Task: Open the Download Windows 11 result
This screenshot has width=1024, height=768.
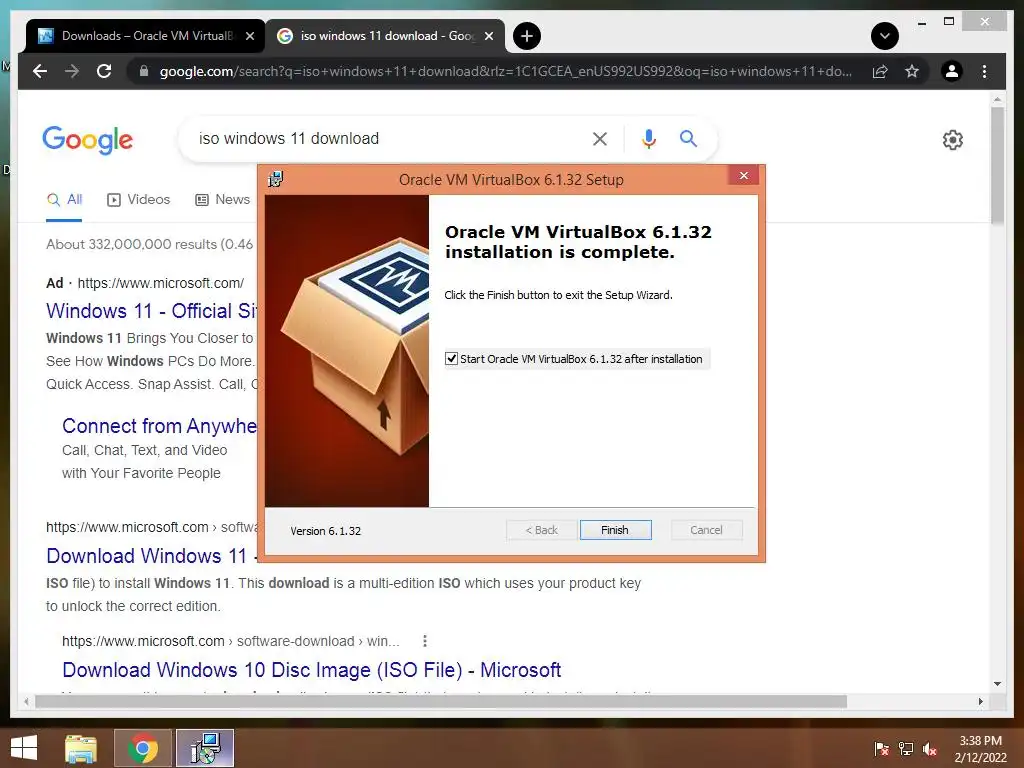Action: pos(152,556)
